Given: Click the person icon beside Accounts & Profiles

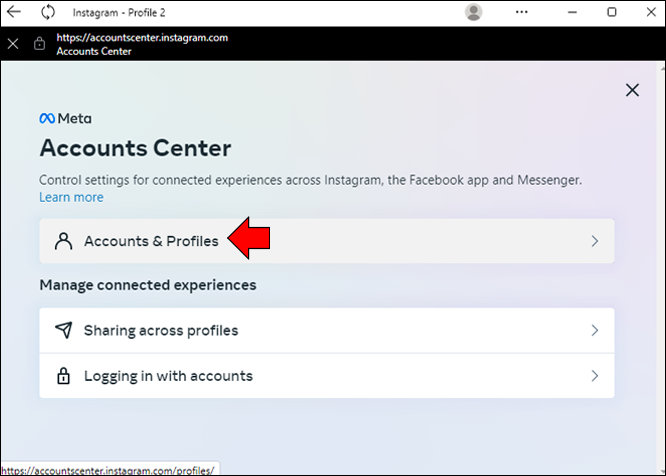Looking at the screenshot, I should [63, 241].
